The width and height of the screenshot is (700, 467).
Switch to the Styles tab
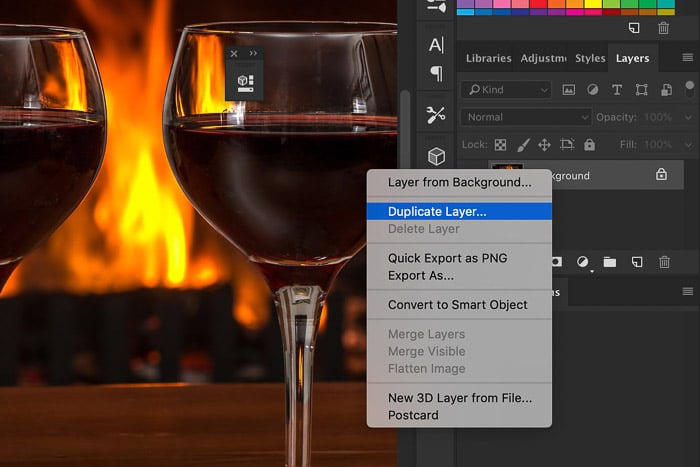click(x=590, y=58)
